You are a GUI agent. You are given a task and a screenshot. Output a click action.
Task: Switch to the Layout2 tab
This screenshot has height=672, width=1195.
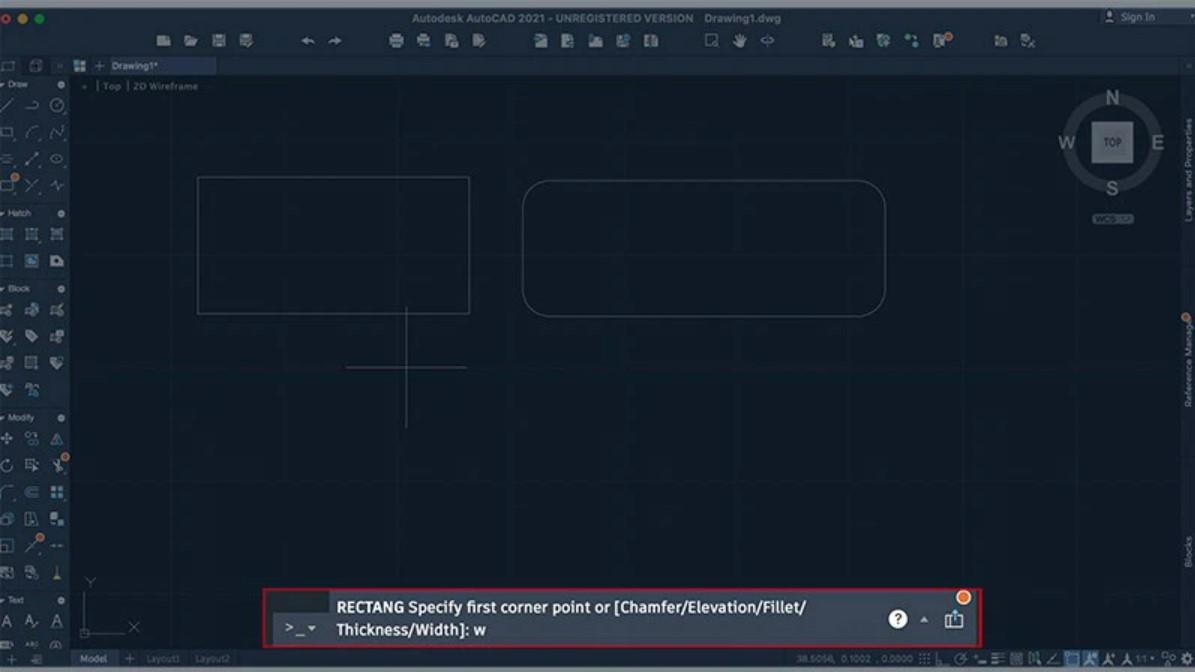212,659
